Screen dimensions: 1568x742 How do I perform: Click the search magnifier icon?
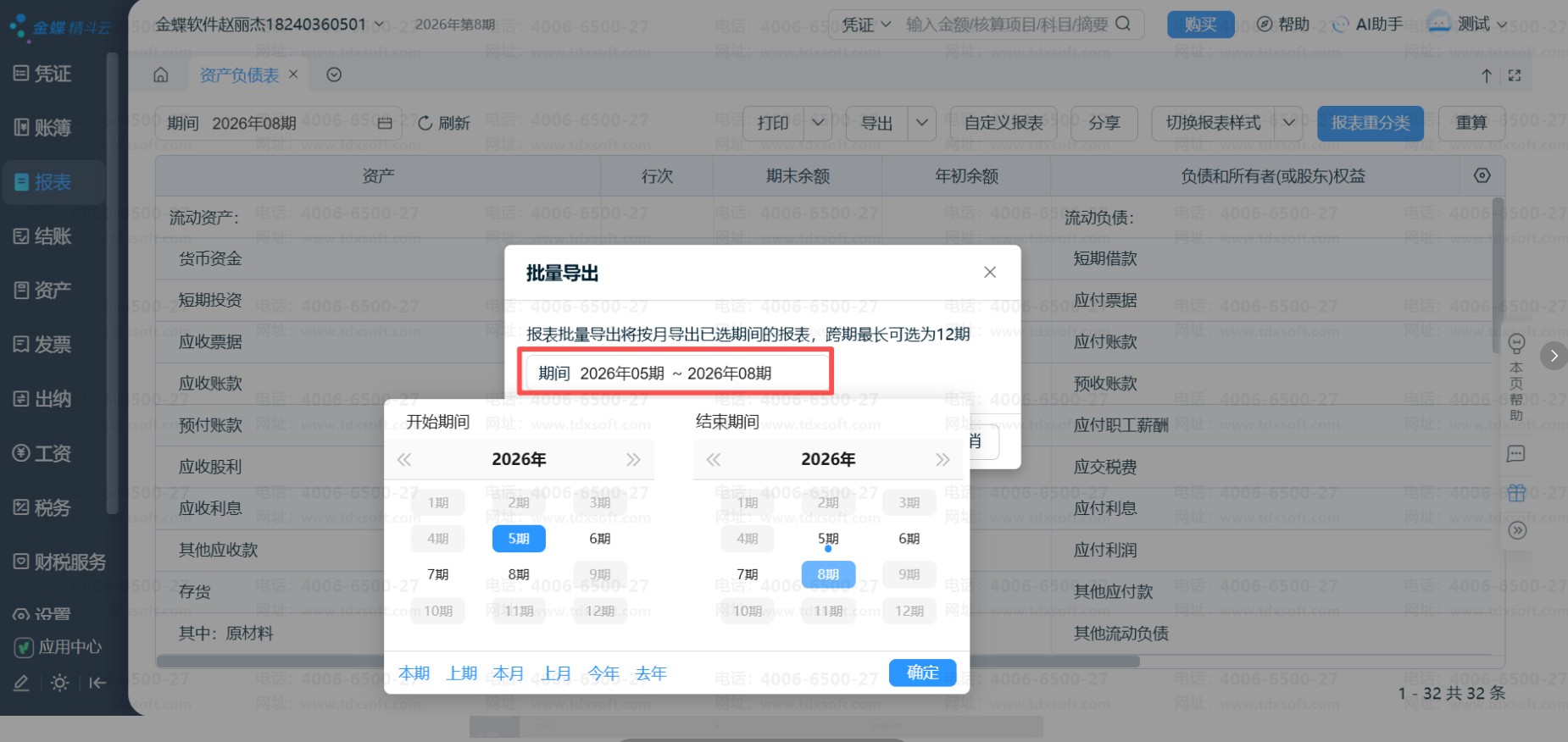pos(1123,24)
